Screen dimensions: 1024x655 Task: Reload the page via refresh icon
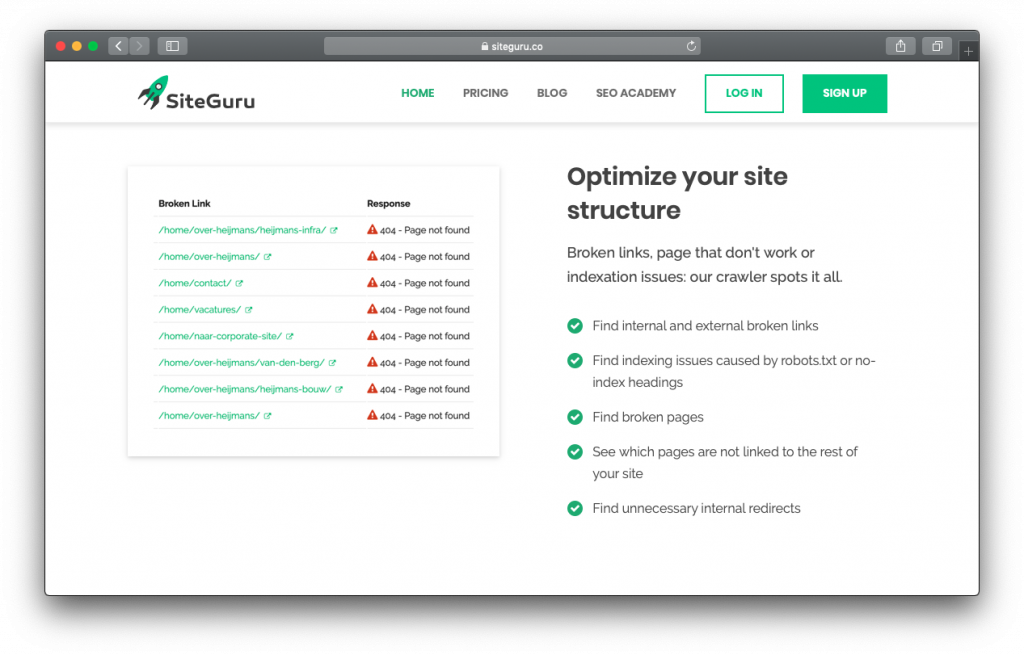(x=691, y=46)
